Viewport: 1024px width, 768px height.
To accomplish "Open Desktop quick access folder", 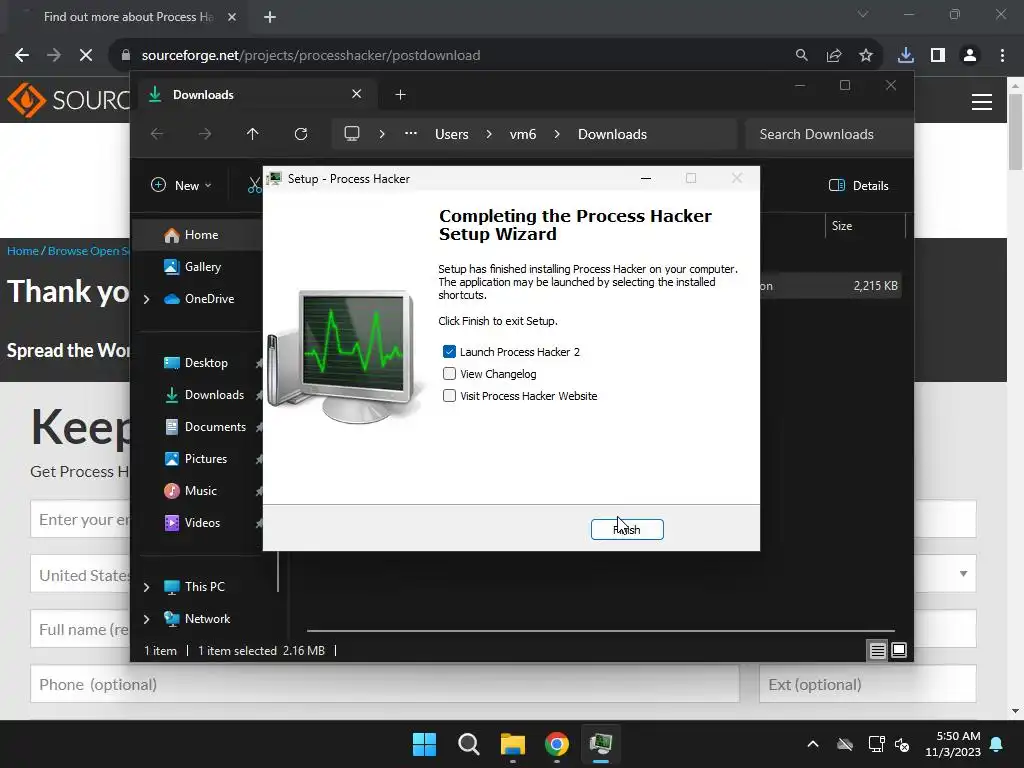I will pos(206,362).
